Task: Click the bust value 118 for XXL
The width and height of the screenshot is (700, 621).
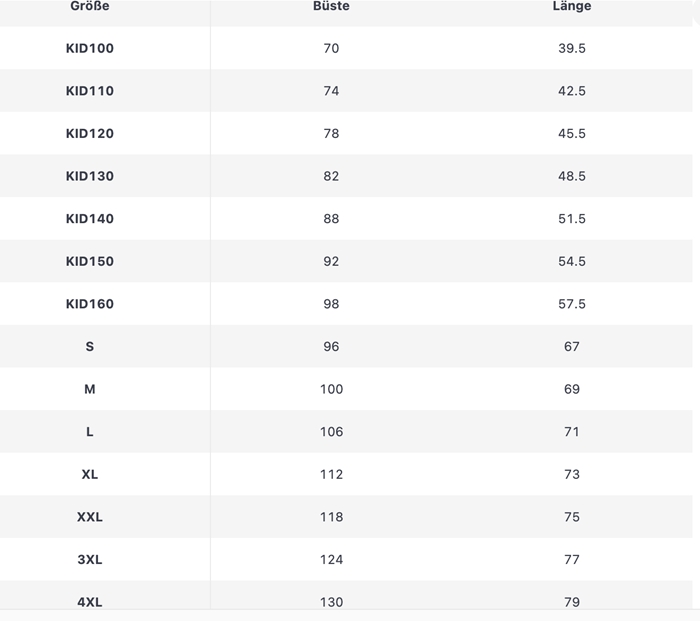Action: pos(331,517)
